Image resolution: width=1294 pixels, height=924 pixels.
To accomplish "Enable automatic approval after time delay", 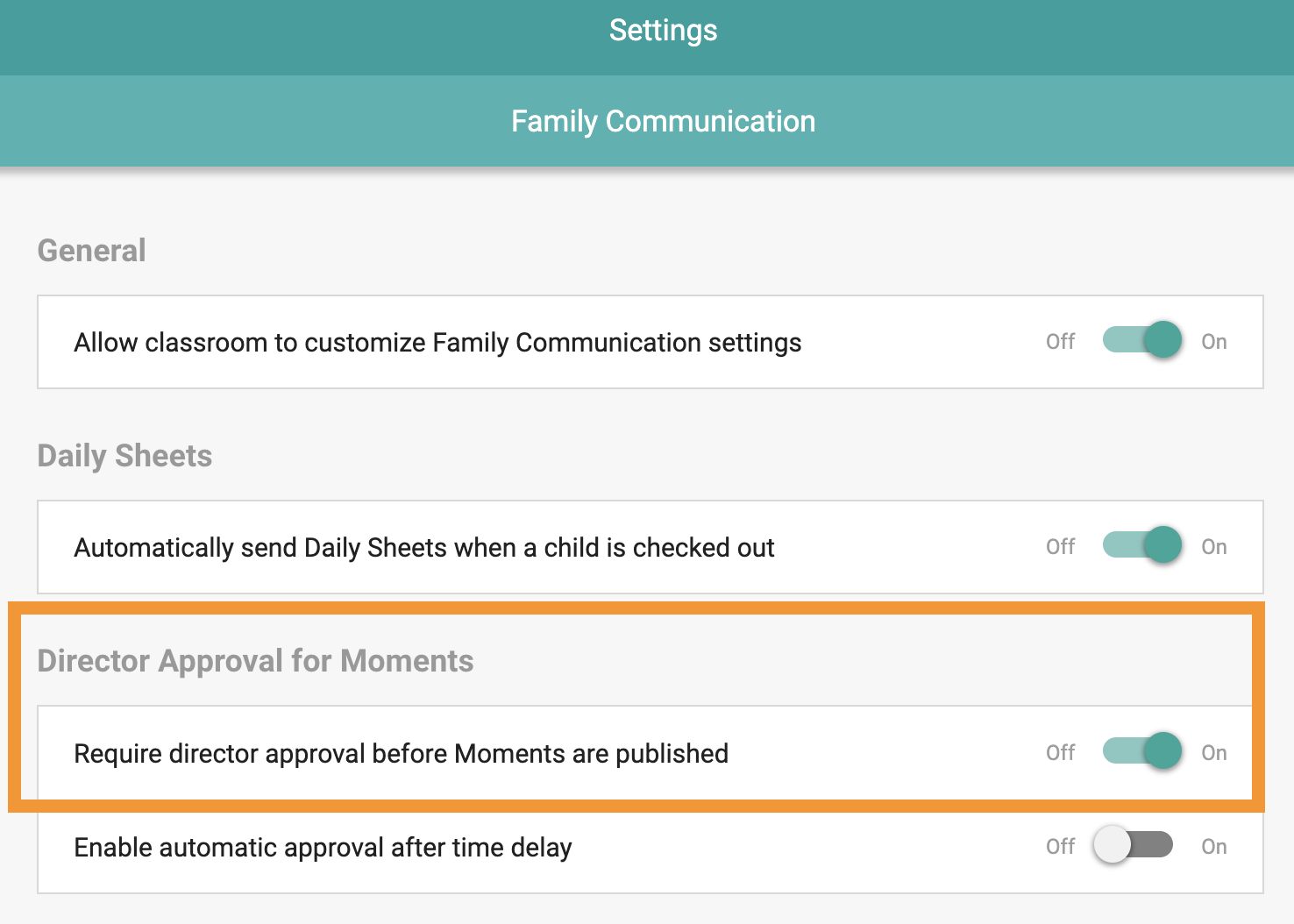I will 1133,845.
